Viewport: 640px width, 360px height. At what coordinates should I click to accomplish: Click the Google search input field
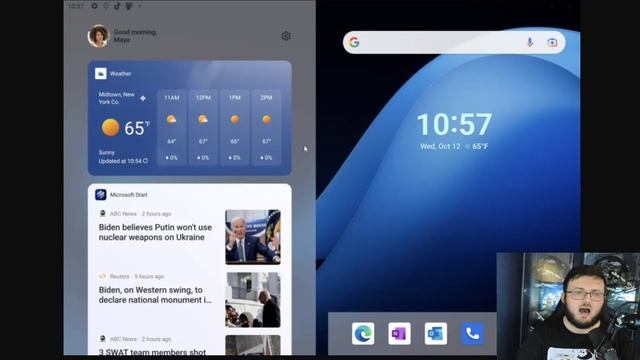pyautogui.click(x=454, y=42)
